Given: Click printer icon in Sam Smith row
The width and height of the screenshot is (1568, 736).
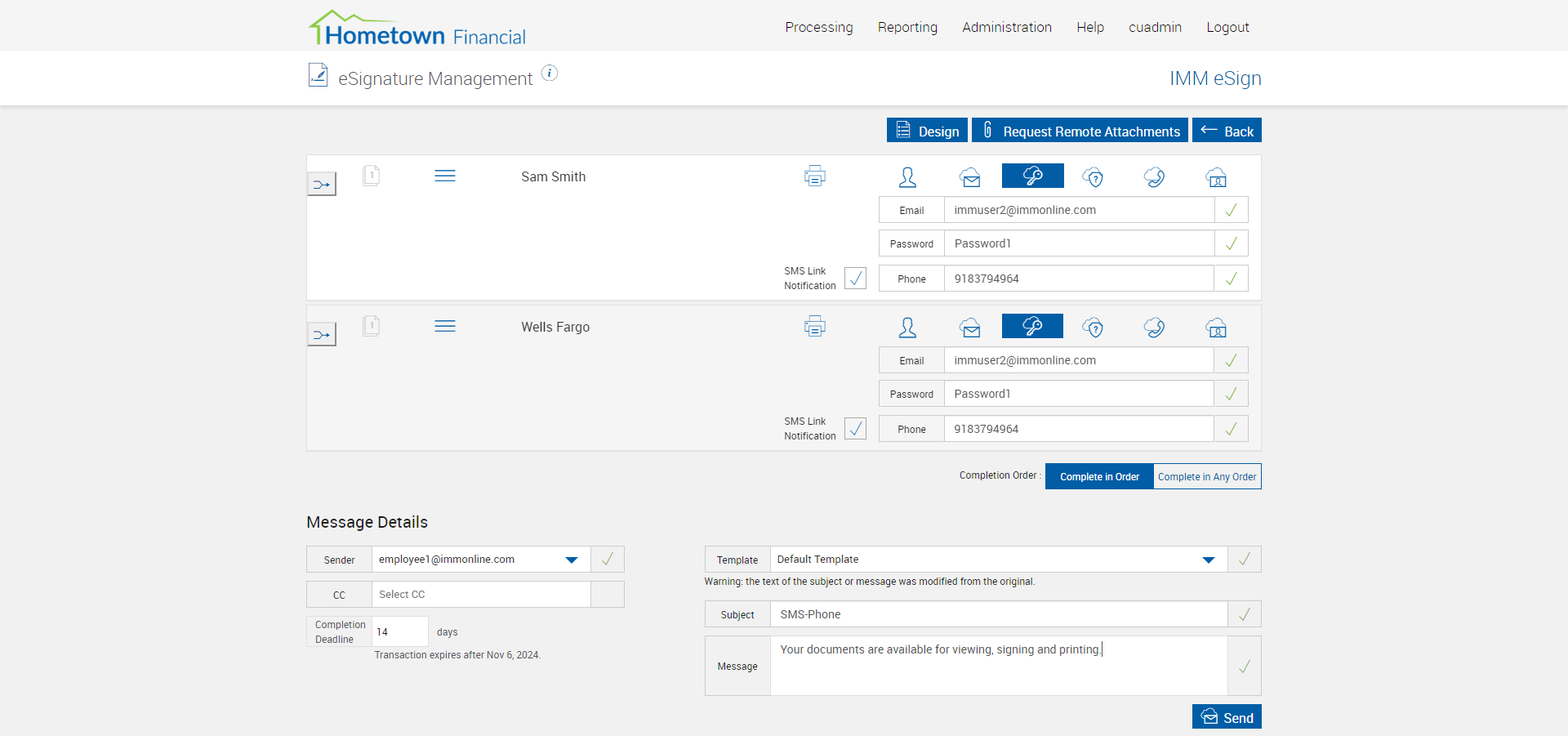Looking at the screenshot, I should (814, 176).
